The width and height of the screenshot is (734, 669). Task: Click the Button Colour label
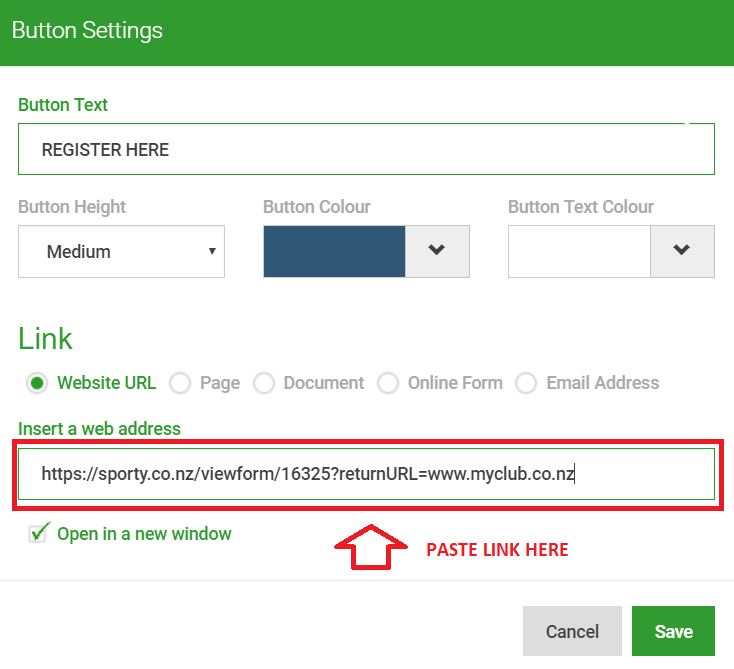(x=317, y=207)
